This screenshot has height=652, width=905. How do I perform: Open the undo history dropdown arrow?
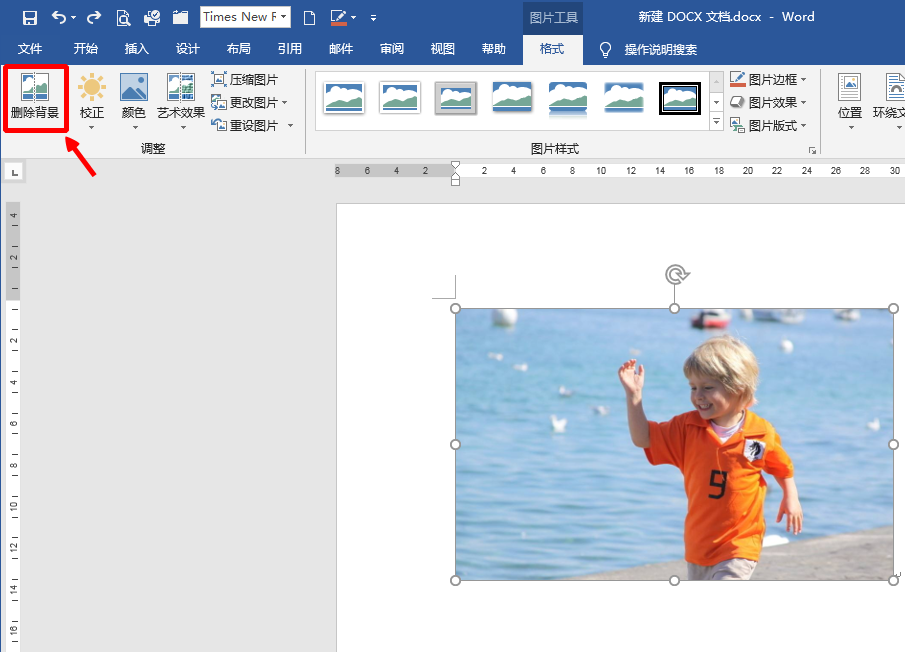73,18
